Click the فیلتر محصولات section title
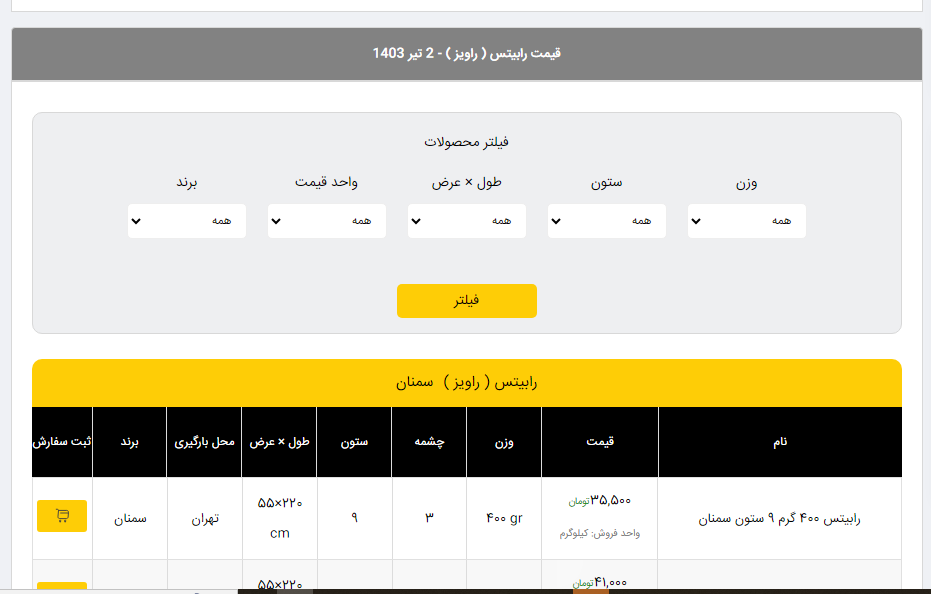 click(x=466, y=142)
